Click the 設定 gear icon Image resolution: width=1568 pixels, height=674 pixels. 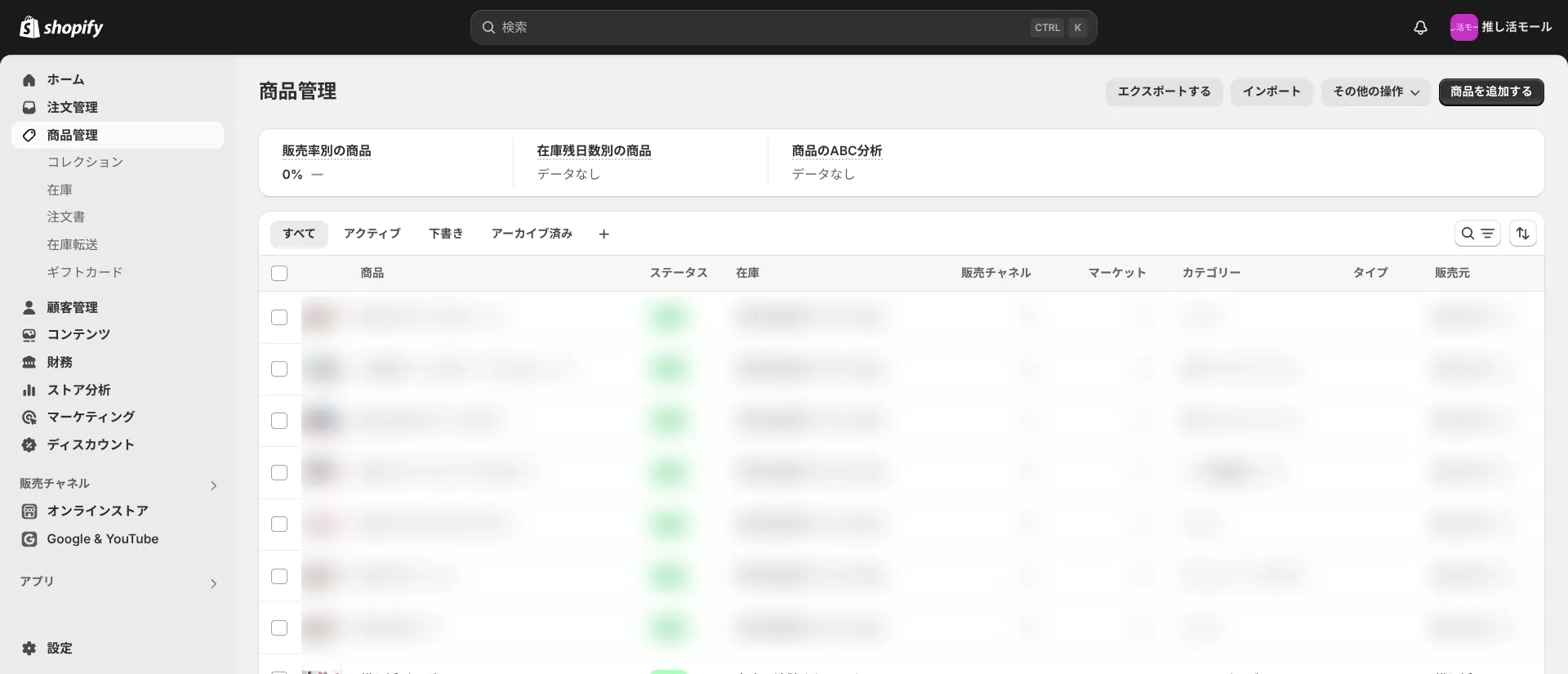29,648
